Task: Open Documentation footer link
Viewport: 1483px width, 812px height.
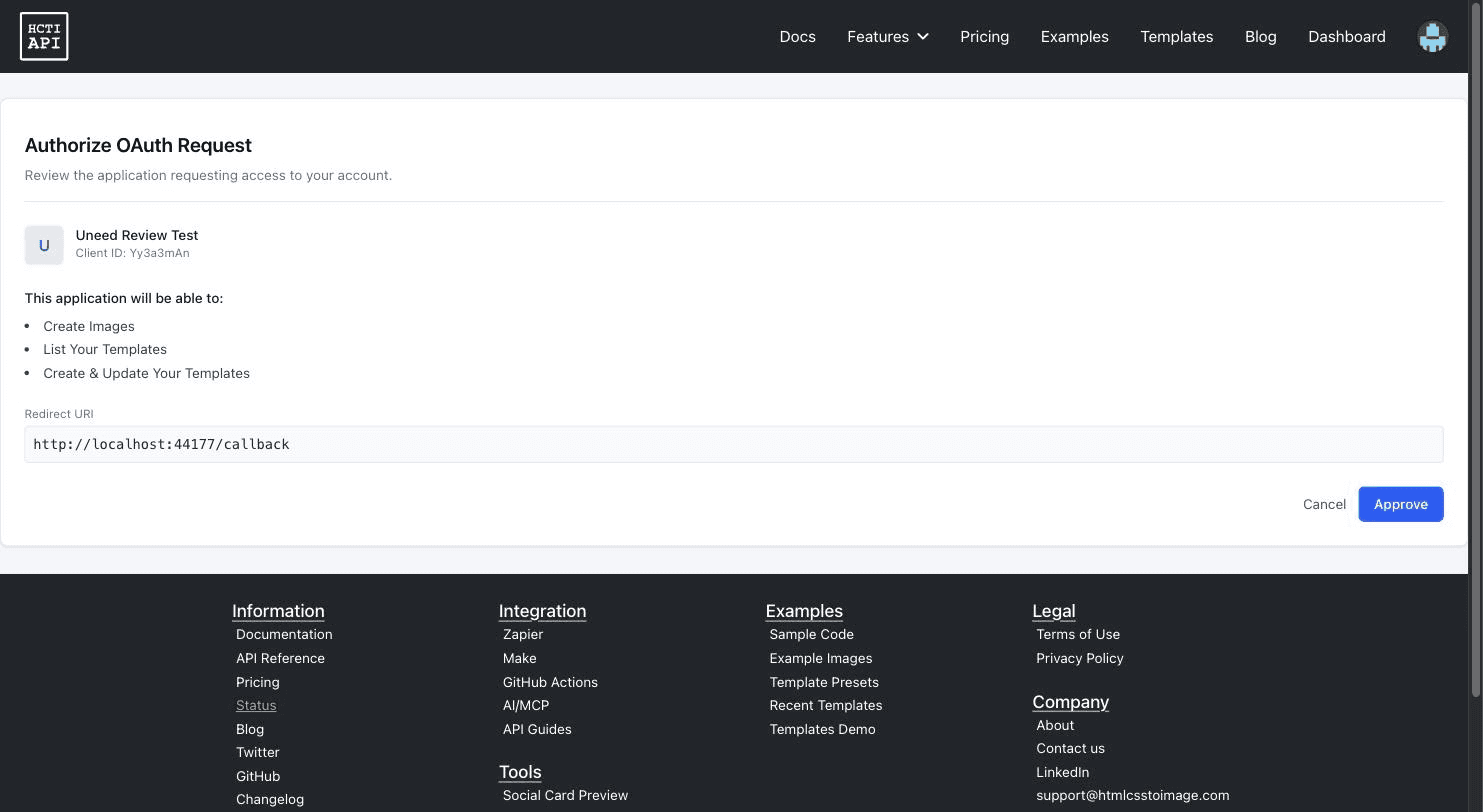Action: 284,634
